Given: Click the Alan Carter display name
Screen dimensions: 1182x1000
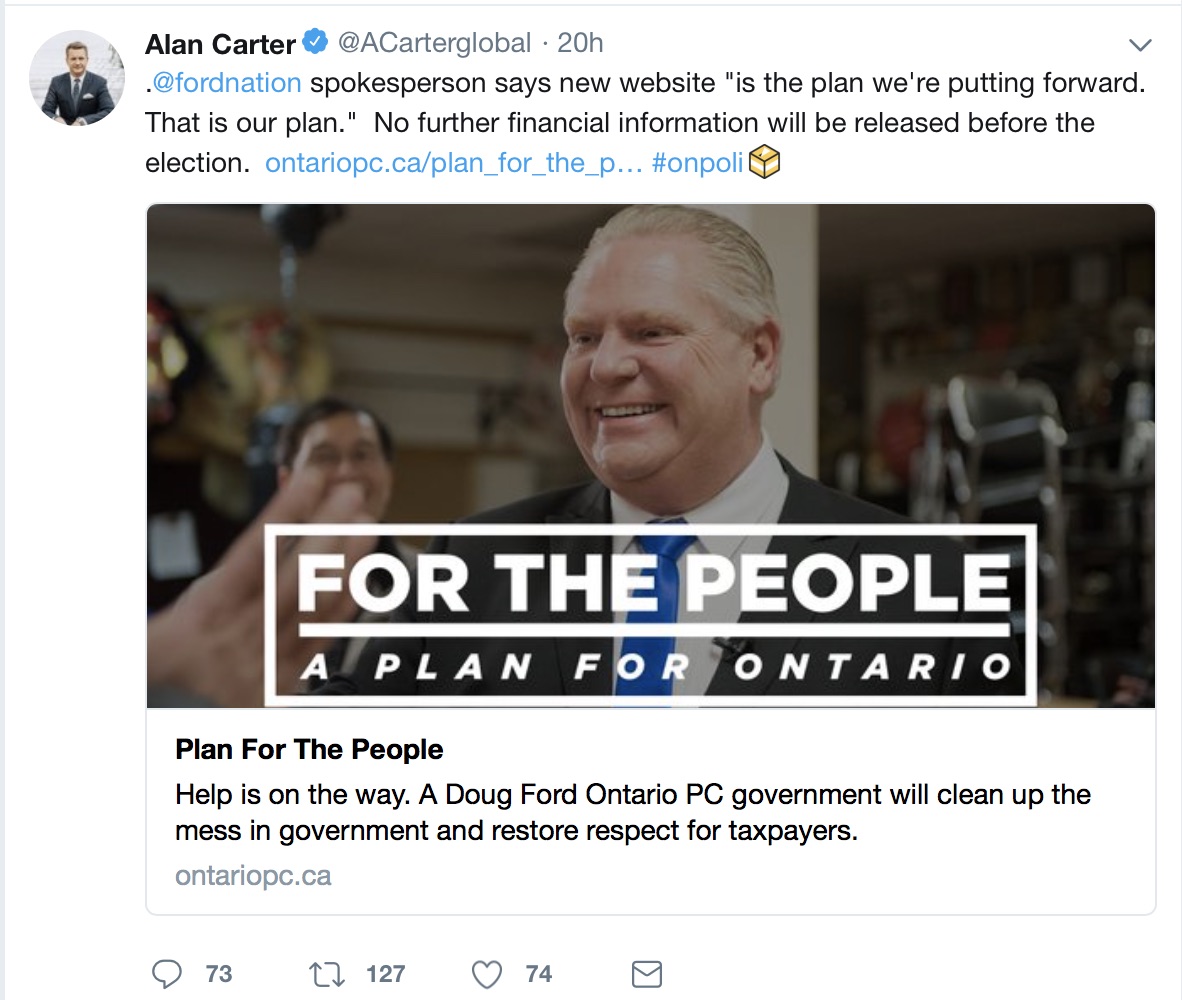Looking at the screenshot, I should pyautogui.click(x=220, y=44).
